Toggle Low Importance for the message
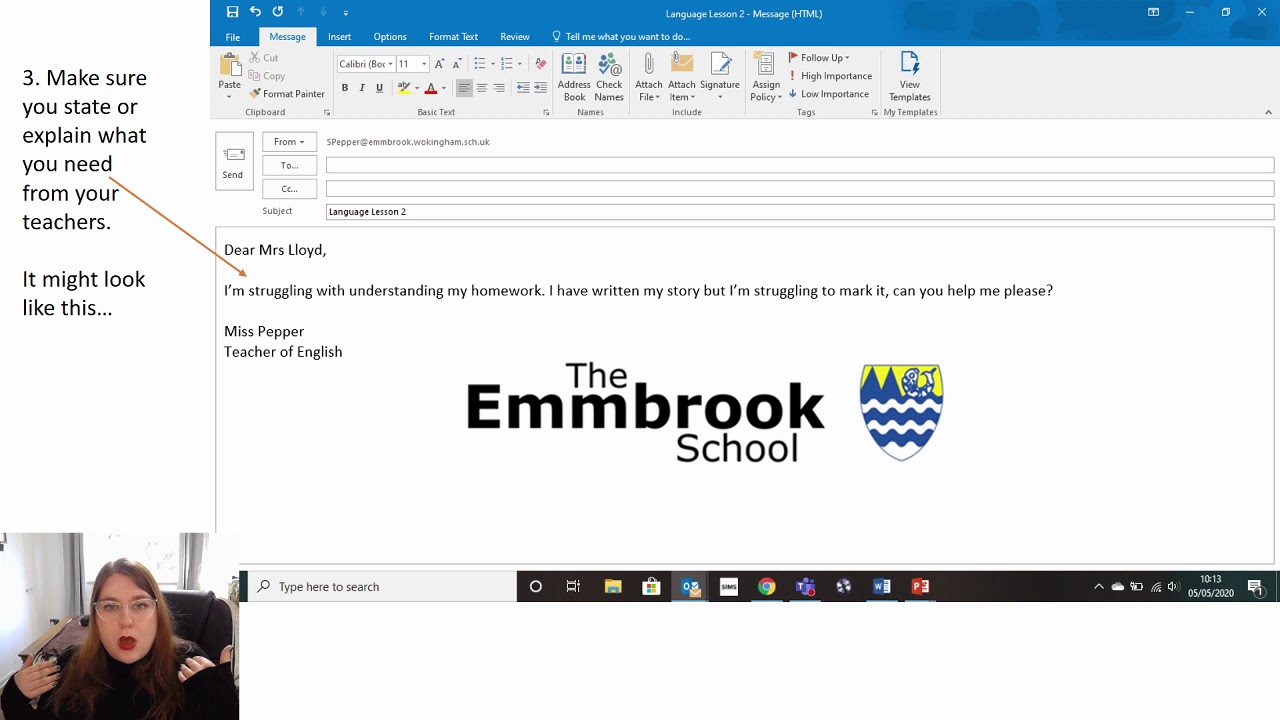Image resolution: width=1280 pixels, height=720 pixels. tap(829, 94)
